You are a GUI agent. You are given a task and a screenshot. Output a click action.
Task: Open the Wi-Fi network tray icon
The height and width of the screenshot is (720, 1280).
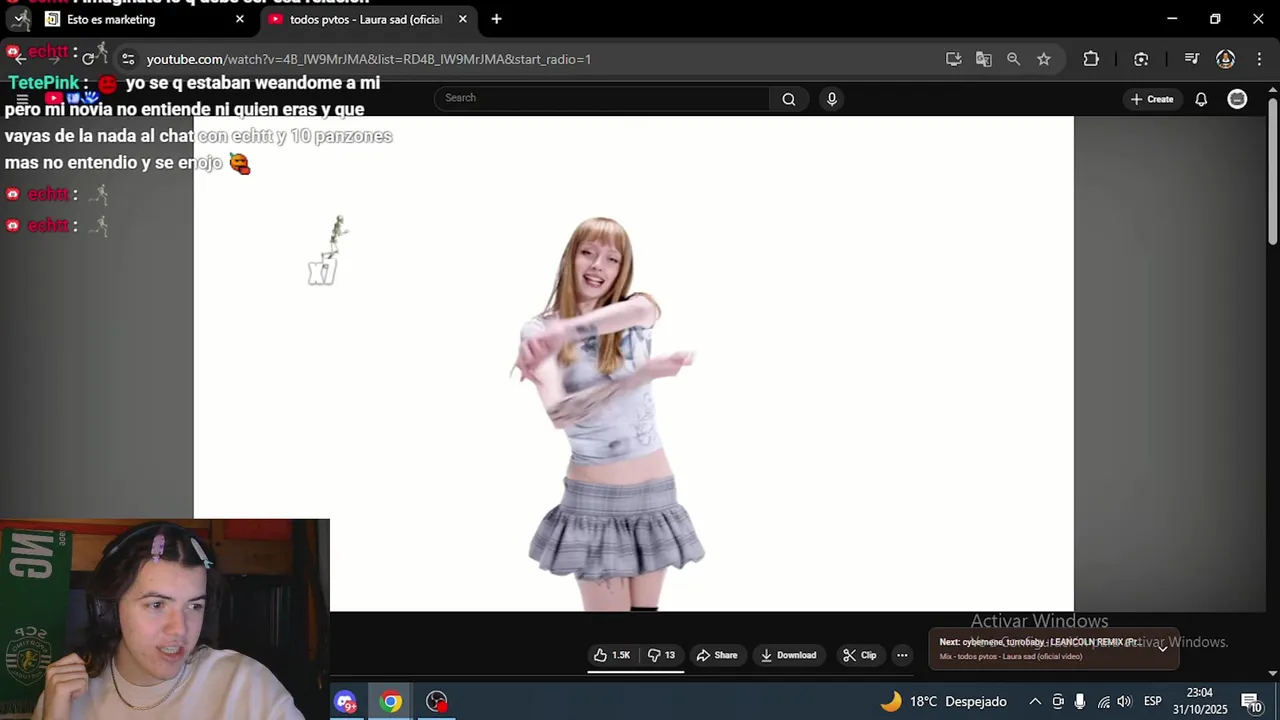pyautogui.click(x=1103, y=702)
